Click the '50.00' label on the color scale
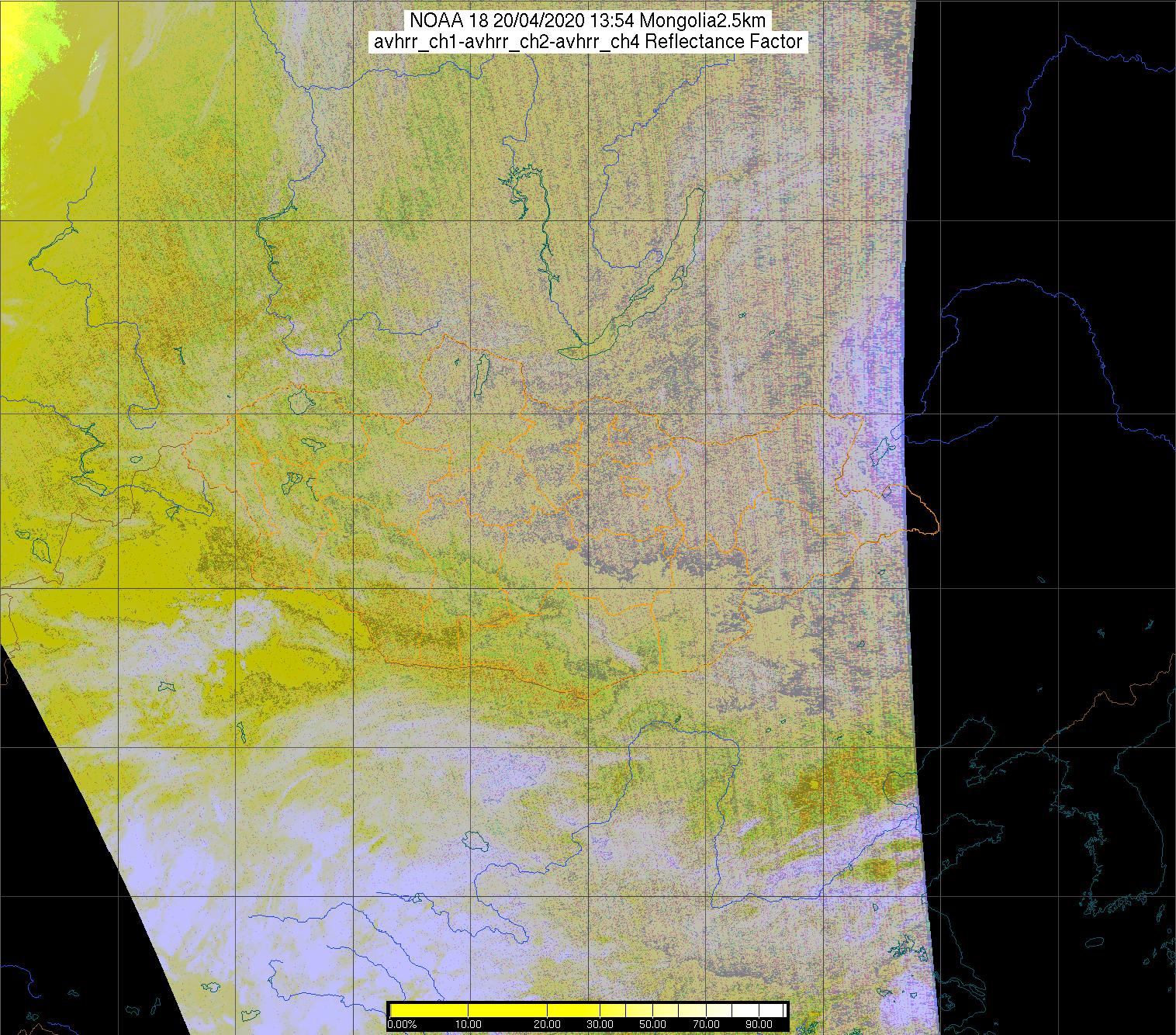This screenshot has height=1035, width=1176. (652, 1024)
